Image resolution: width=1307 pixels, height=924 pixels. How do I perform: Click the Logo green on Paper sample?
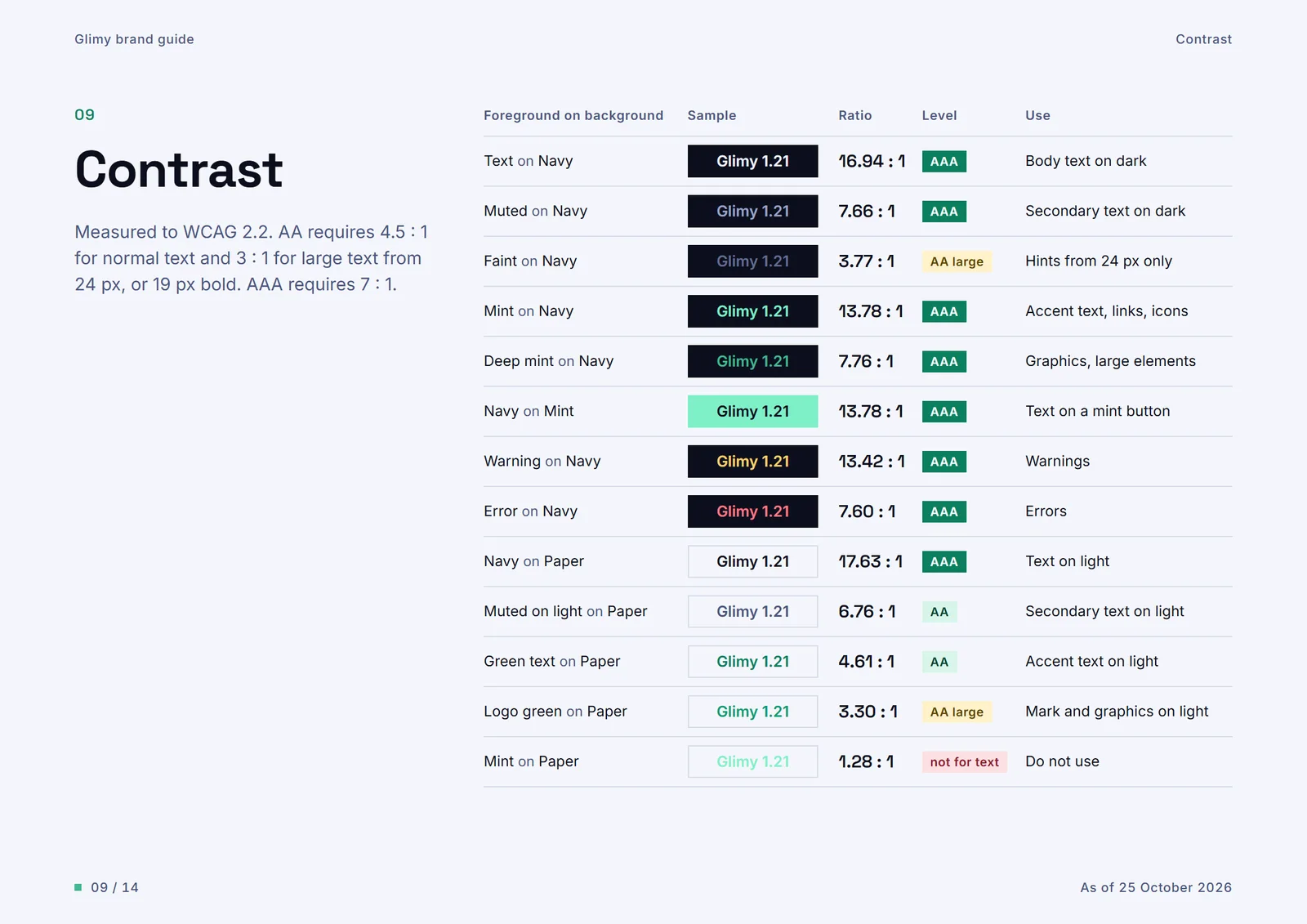click(752, 712)
